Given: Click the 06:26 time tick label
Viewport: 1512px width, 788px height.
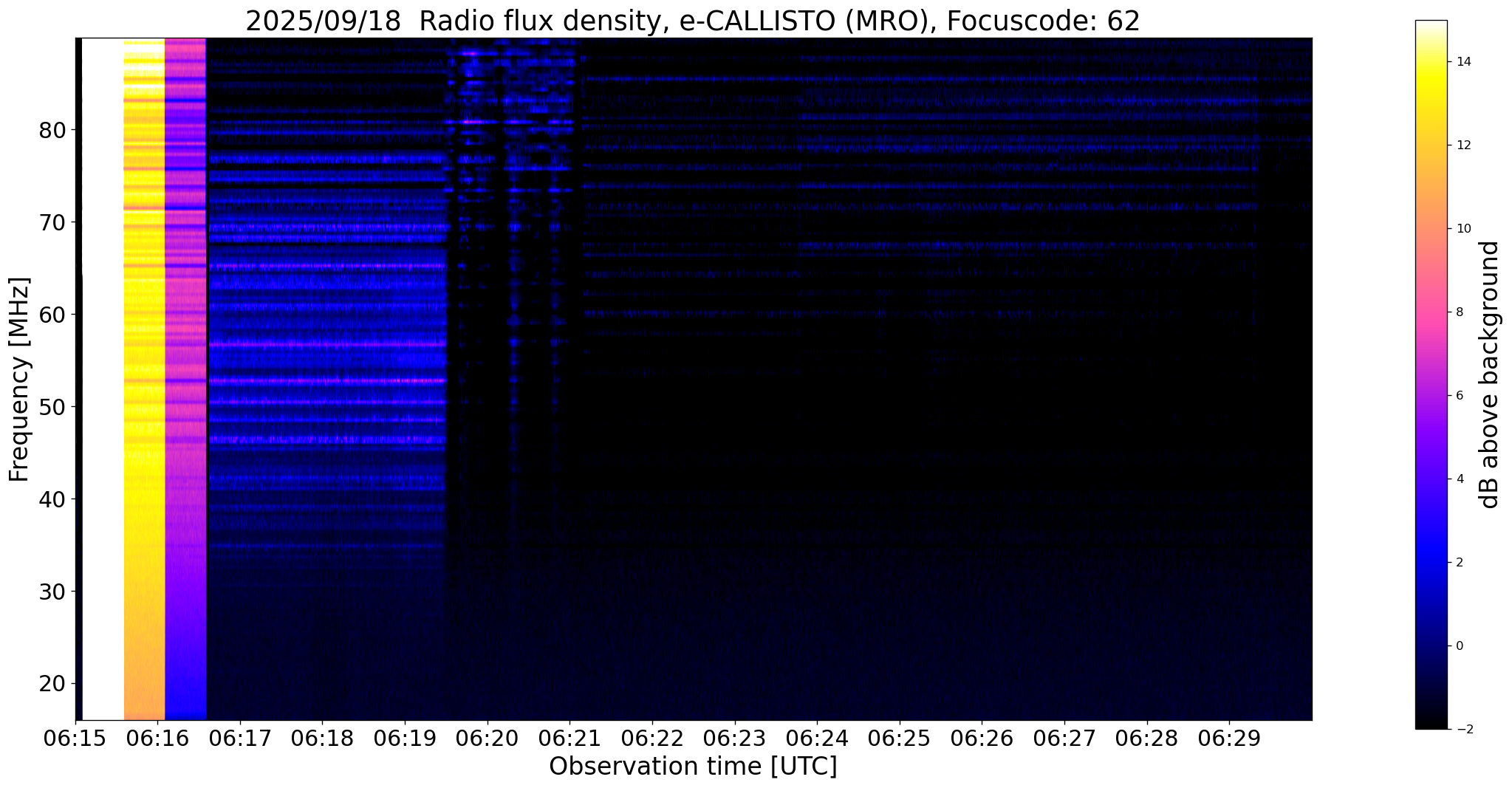Looking at the screenshot, I should click(982, 739).
